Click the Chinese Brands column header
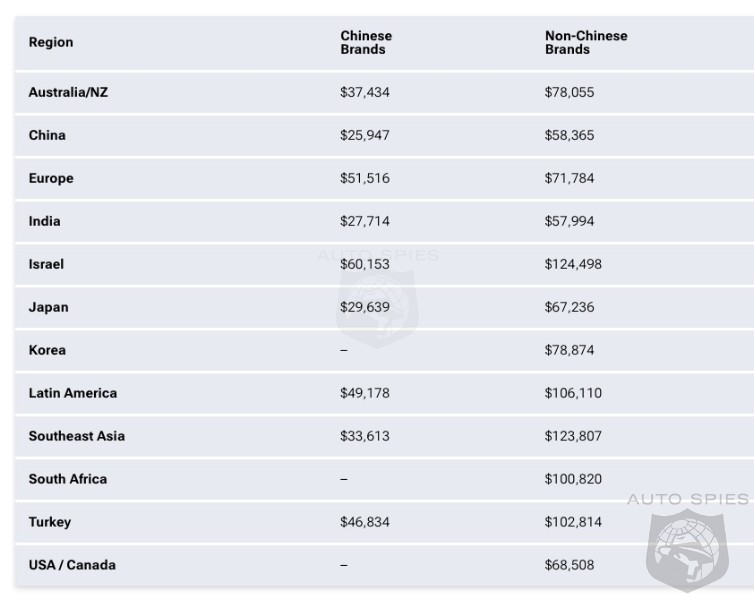The image size is (754, 600). [x=366, y=42]
